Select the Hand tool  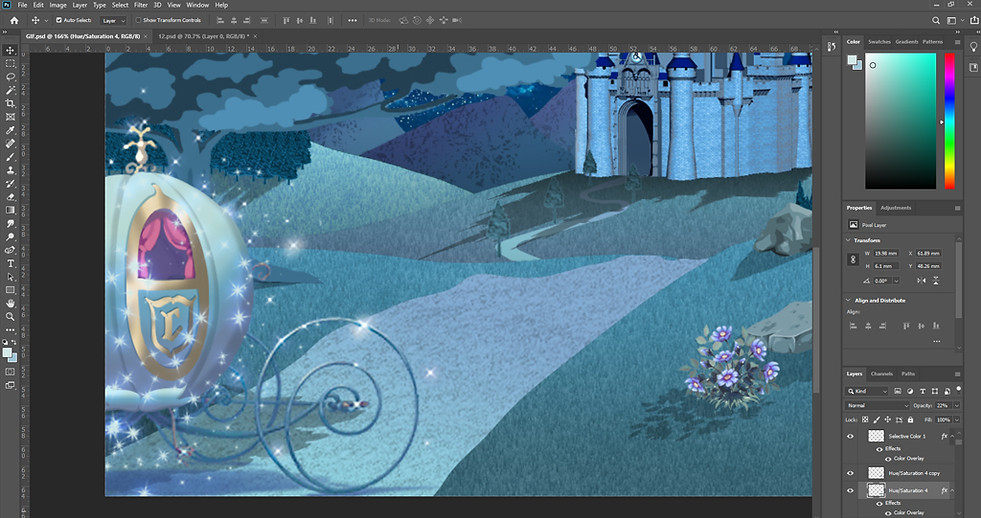pos(10,303)
